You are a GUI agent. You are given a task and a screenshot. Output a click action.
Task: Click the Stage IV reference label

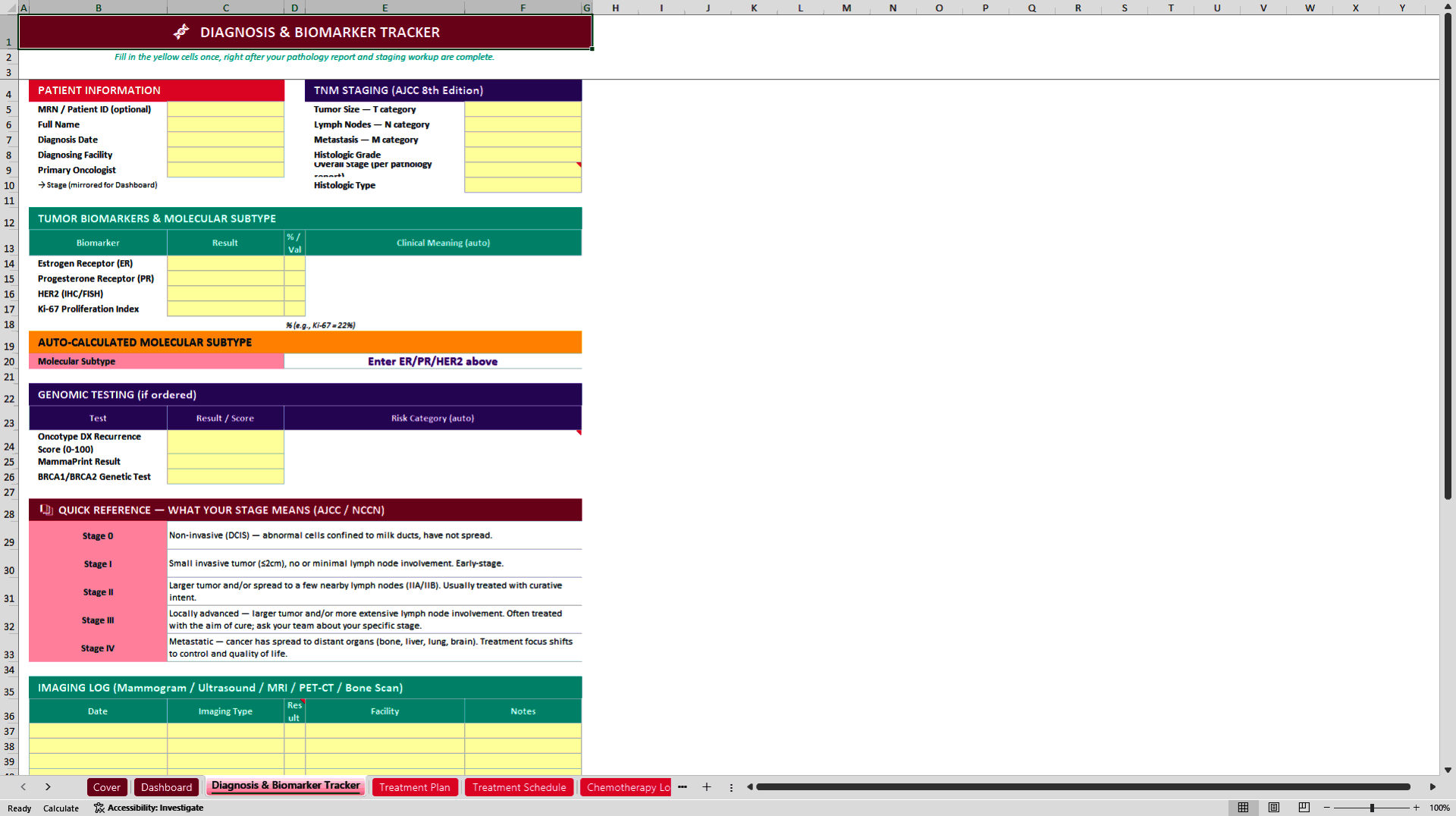pos(98,648)
